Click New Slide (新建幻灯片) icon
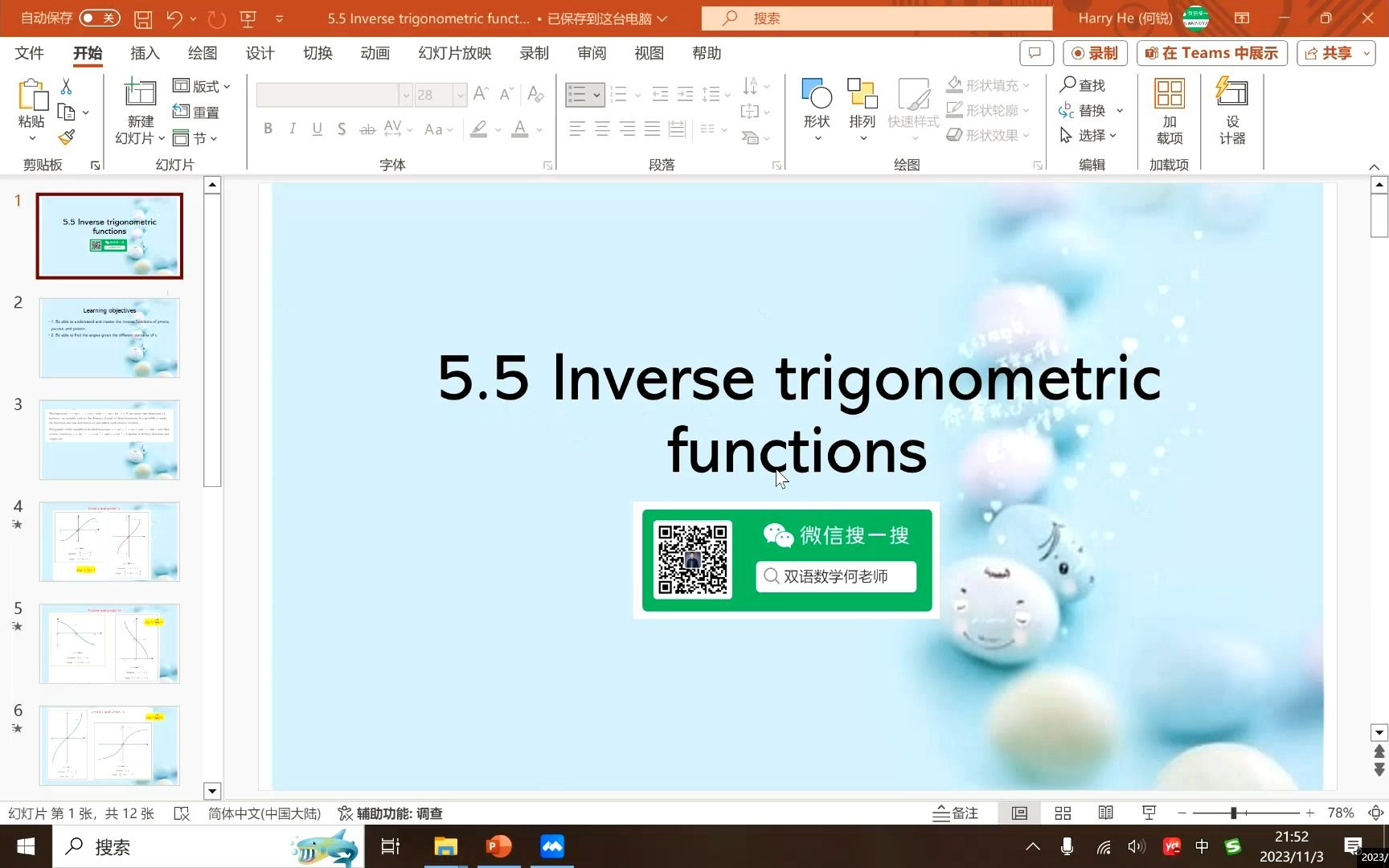The image size is (1389, 868). 140,93
